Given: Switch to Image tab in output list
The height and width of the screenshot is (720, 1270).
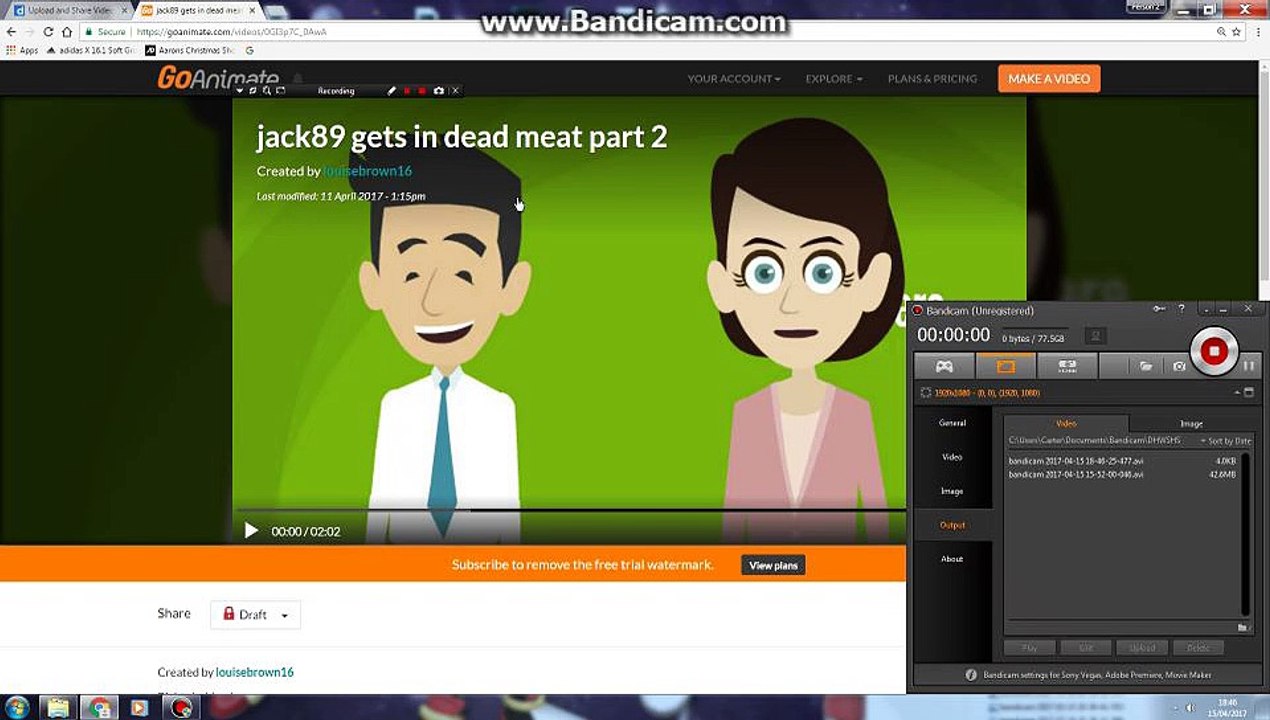Looking at the screenshot, I should 1191,424.
